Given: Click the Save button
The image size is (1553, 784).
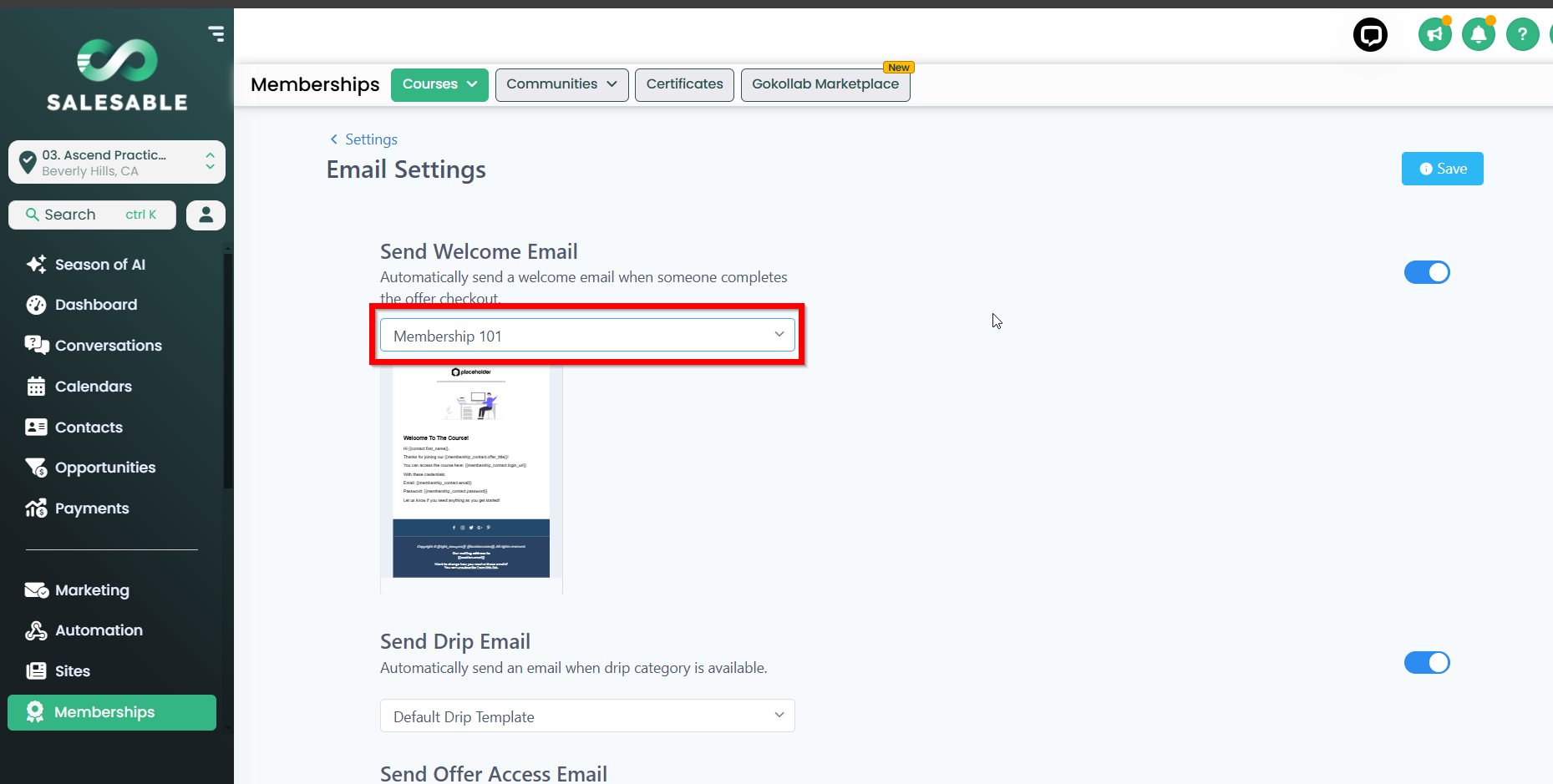Looking at the screenshot, I should pos(1442,169).
